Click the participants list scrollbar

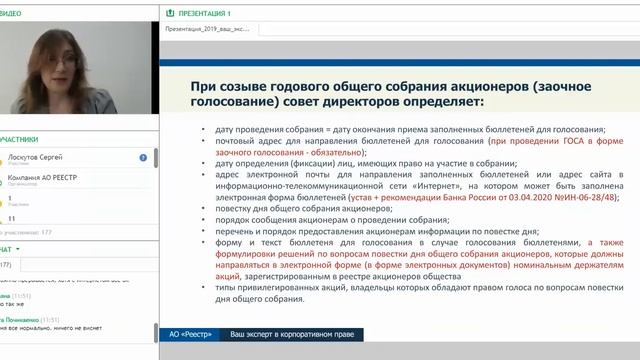(x=156, y=158)
